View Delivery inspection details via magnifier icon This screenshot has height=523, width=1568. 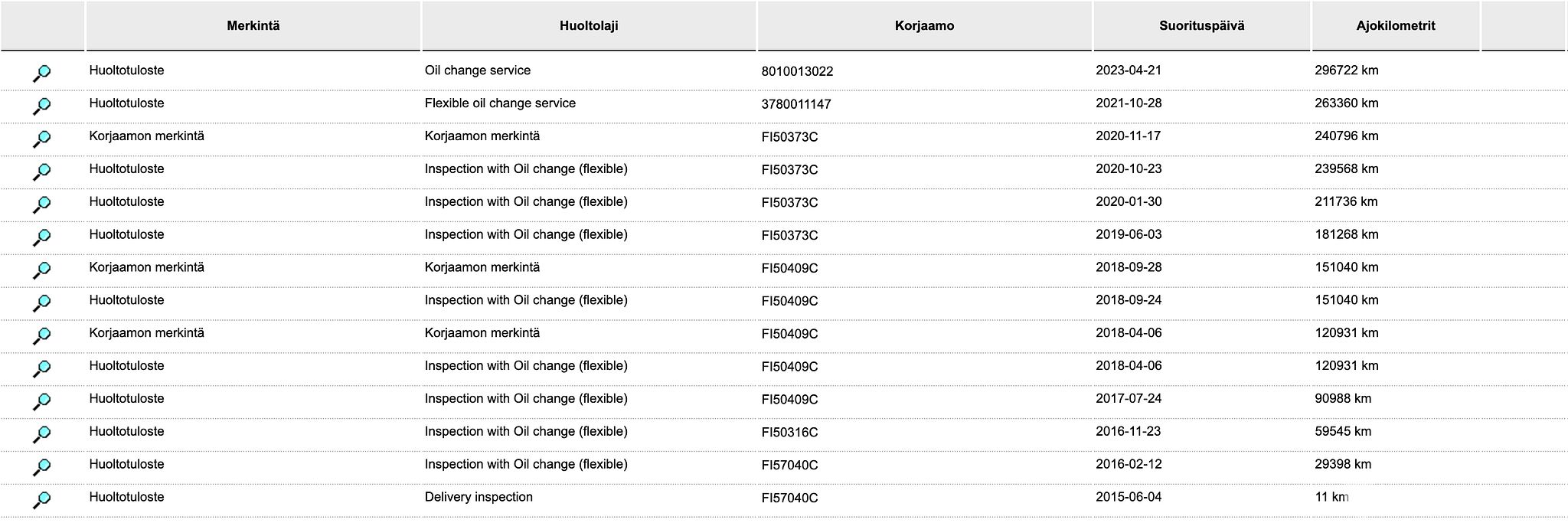point(42,500)
